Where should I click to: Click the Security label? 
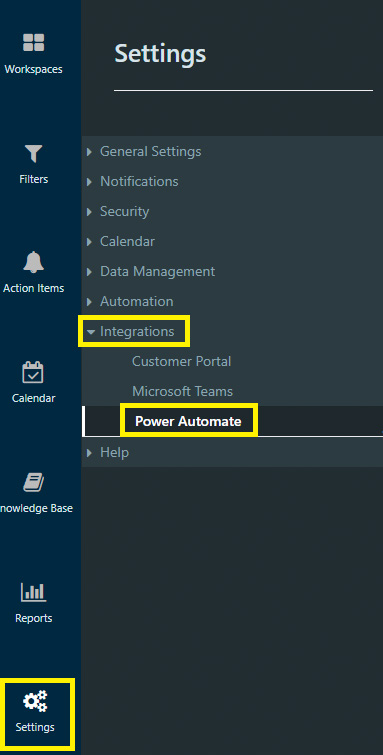click(124, 211)
